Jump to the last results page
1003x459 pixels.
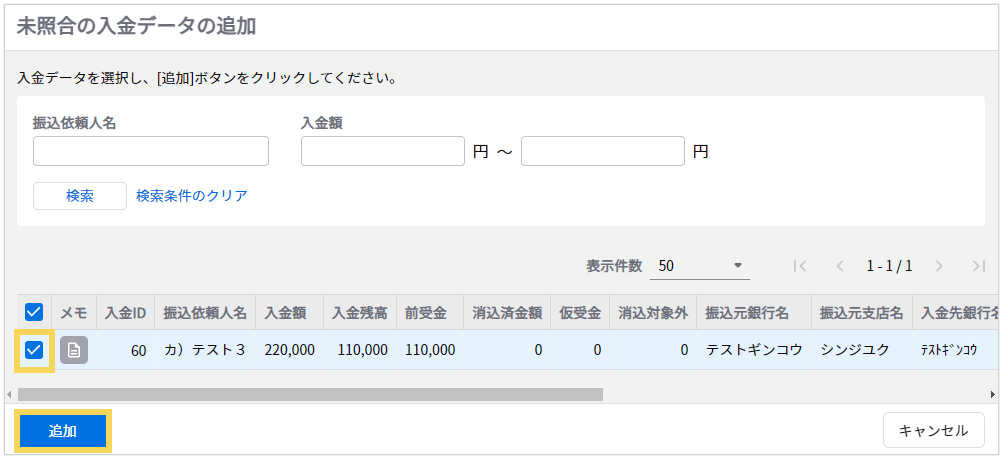[x=979, y=266]
